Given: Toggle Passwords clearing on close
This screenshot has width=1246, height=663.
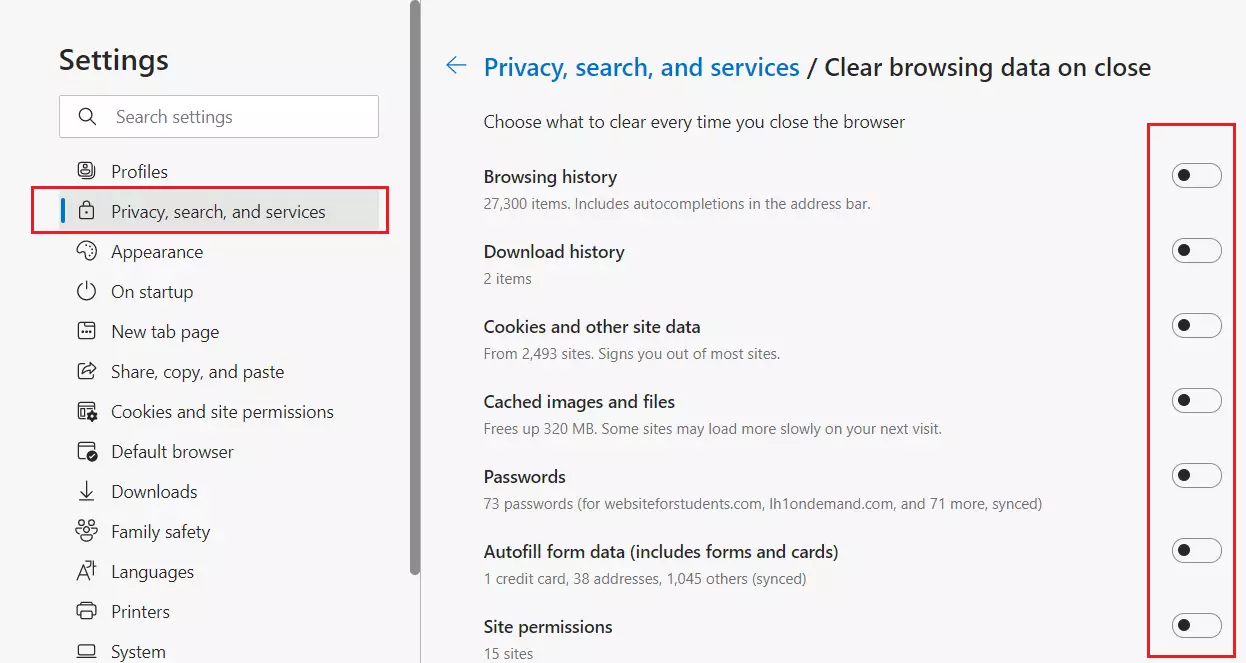Looking at the screenshot, I should pyautogui.click(x=1196, y=476).
